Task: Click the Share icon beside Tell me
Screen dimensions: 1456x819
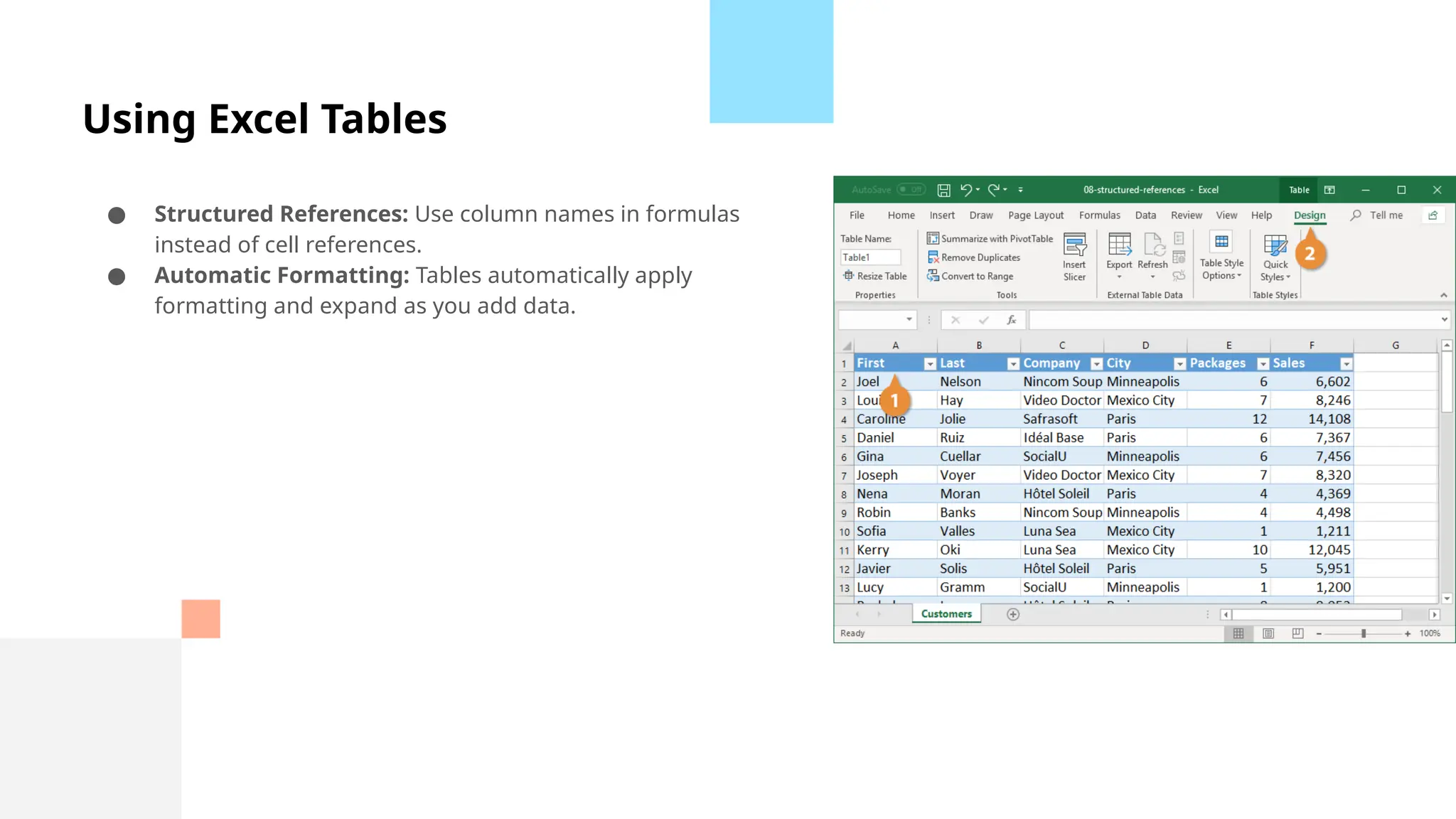Action: (x=1433, y=215)
